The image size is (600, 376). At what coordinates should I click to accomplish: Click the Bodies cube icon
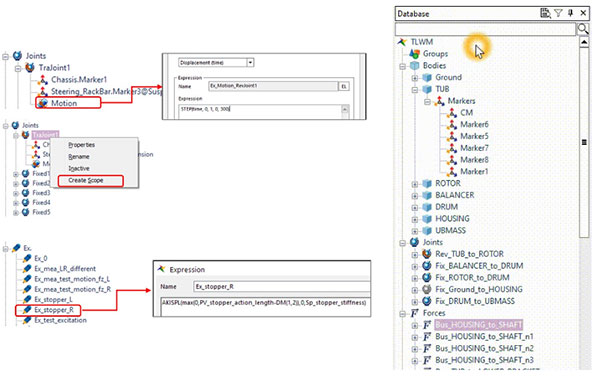point(415,65)
